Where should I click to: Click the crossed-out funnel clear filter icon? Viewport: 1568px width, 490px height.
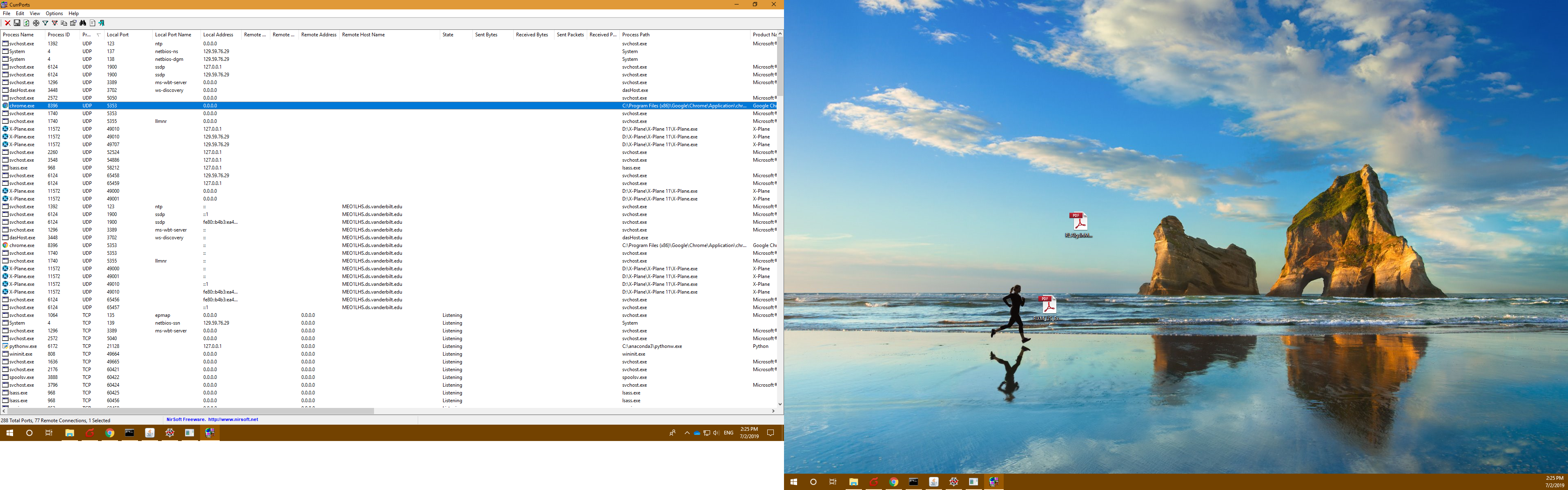pyautogui.click(x=55, y=23)
